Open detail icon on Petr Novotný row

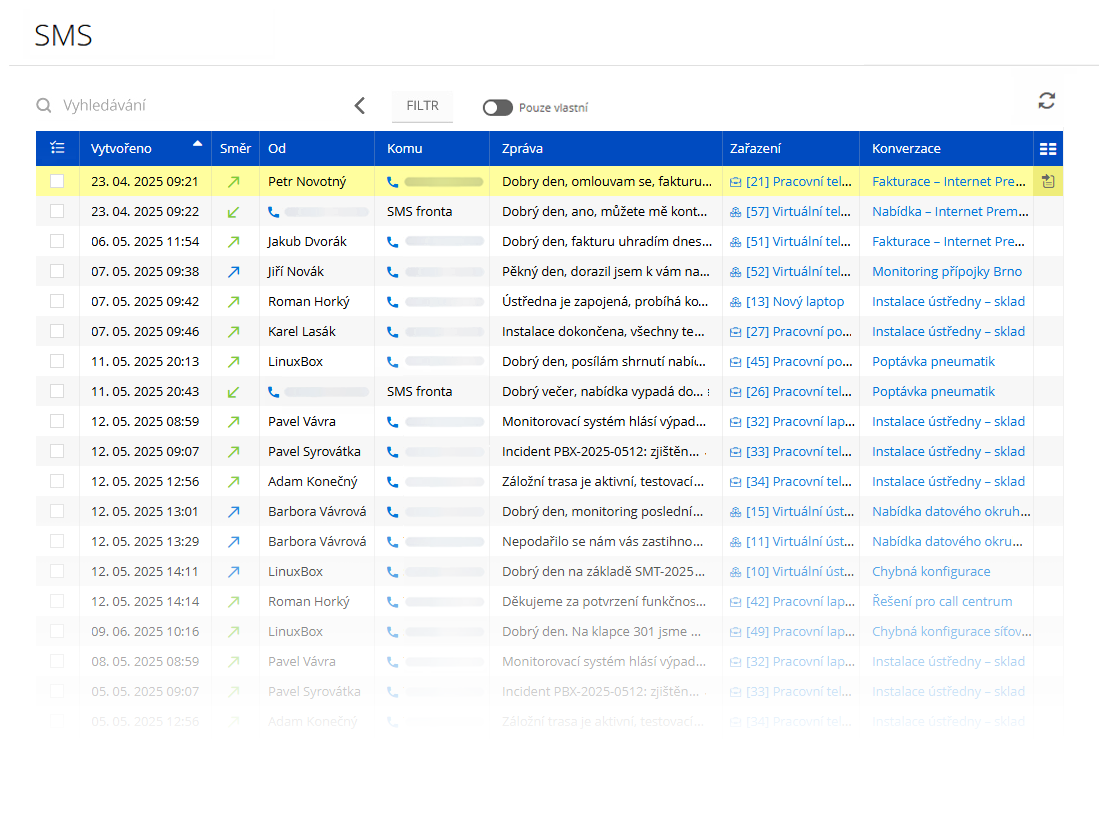pos(1048,182)
